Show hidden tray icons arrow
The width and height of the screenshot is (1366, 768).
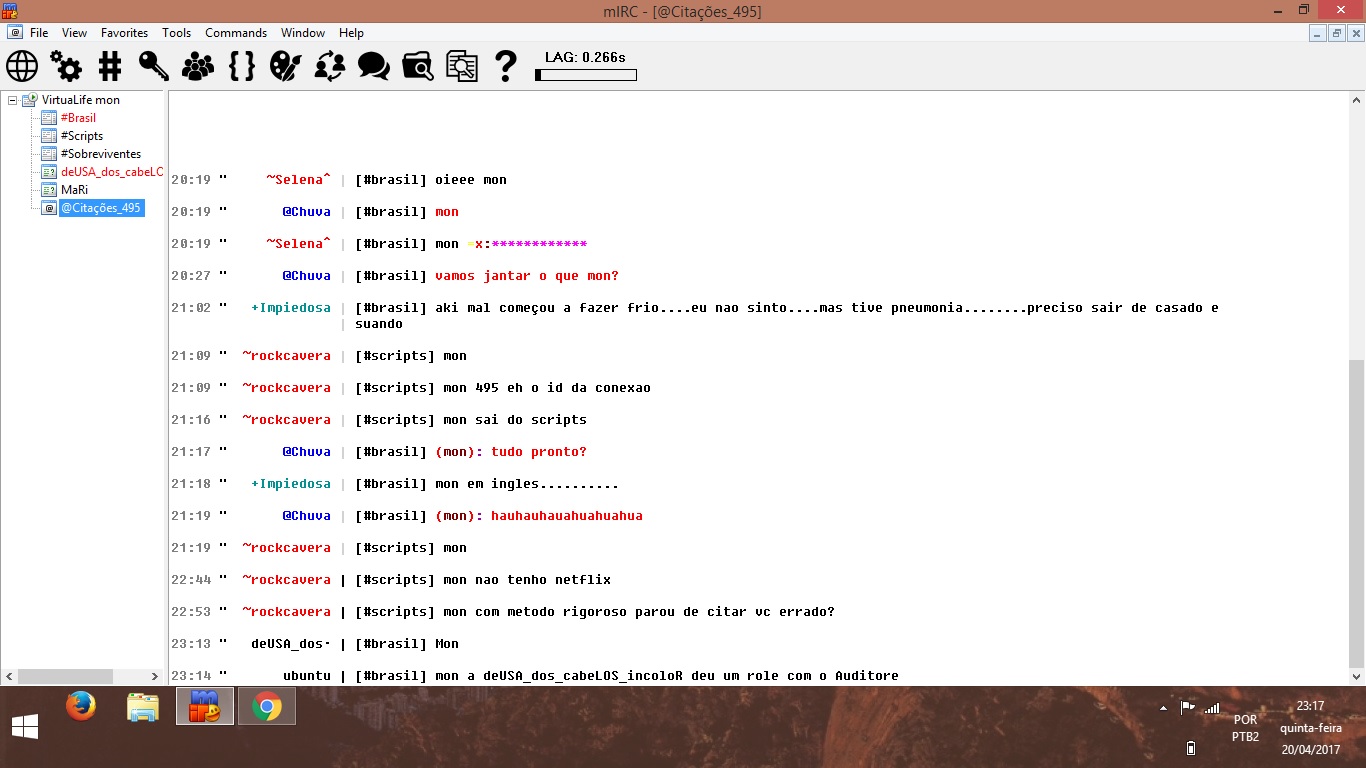pyautogui.click(x=1163, y=708)
